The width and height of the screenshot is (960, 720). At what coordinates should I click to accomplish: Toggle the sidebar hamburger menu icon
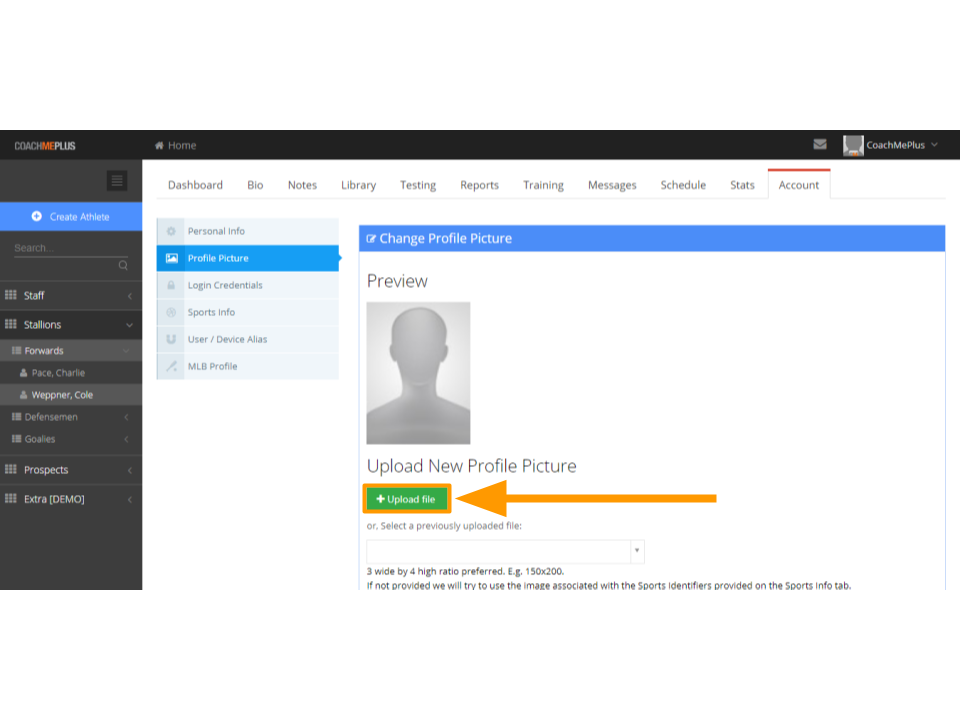[x=117, y=181]
